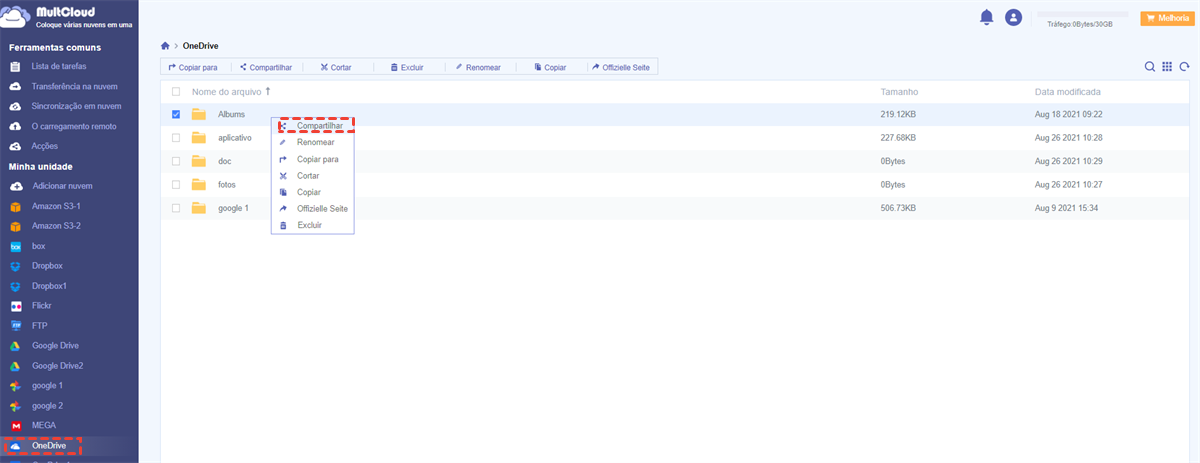Click Cortar in the toolbar
Screen dimensions: 1200x463
(336, 67)
